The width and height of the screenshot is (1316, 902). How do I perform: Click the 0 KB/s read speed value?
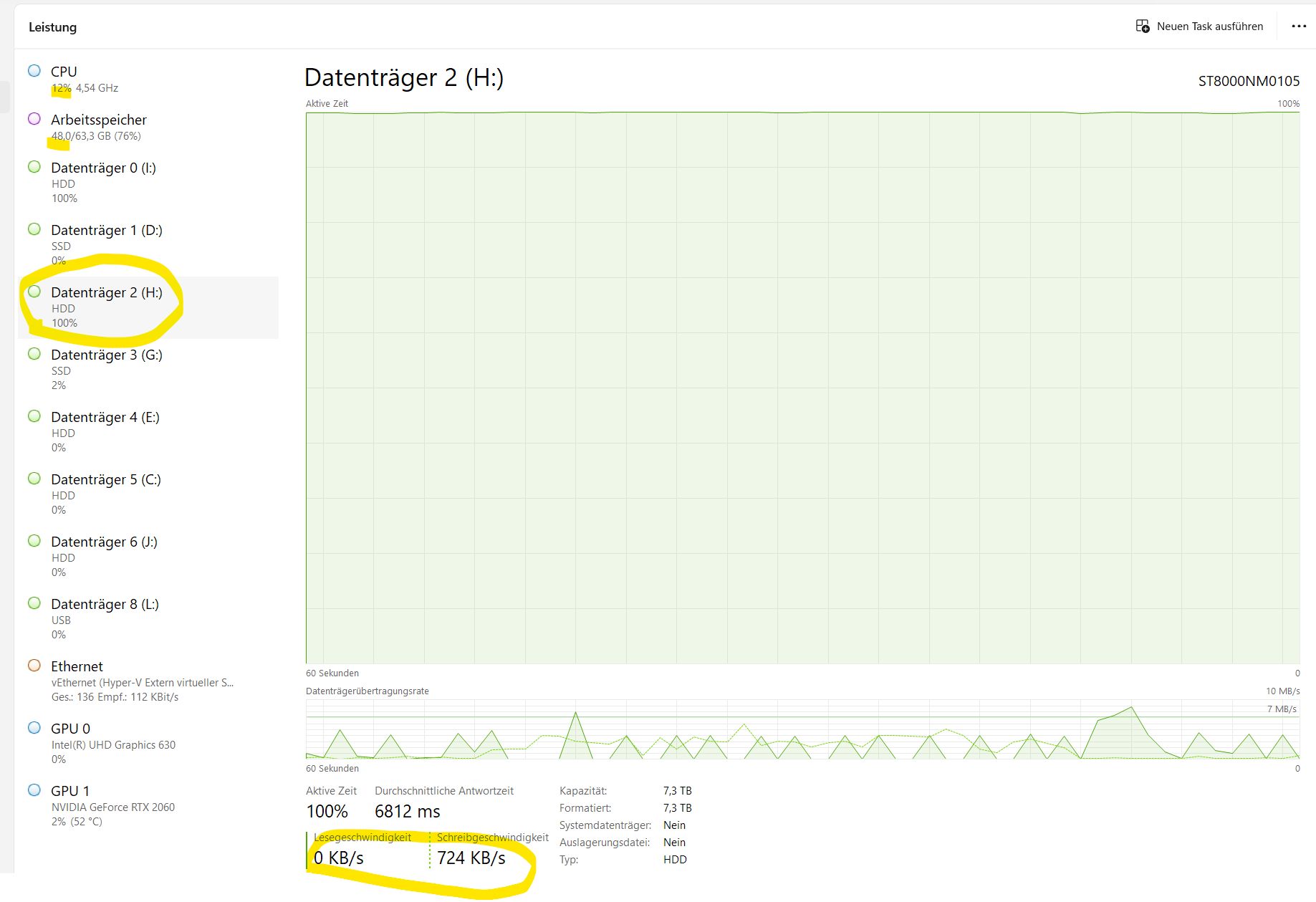coord(339,858)
